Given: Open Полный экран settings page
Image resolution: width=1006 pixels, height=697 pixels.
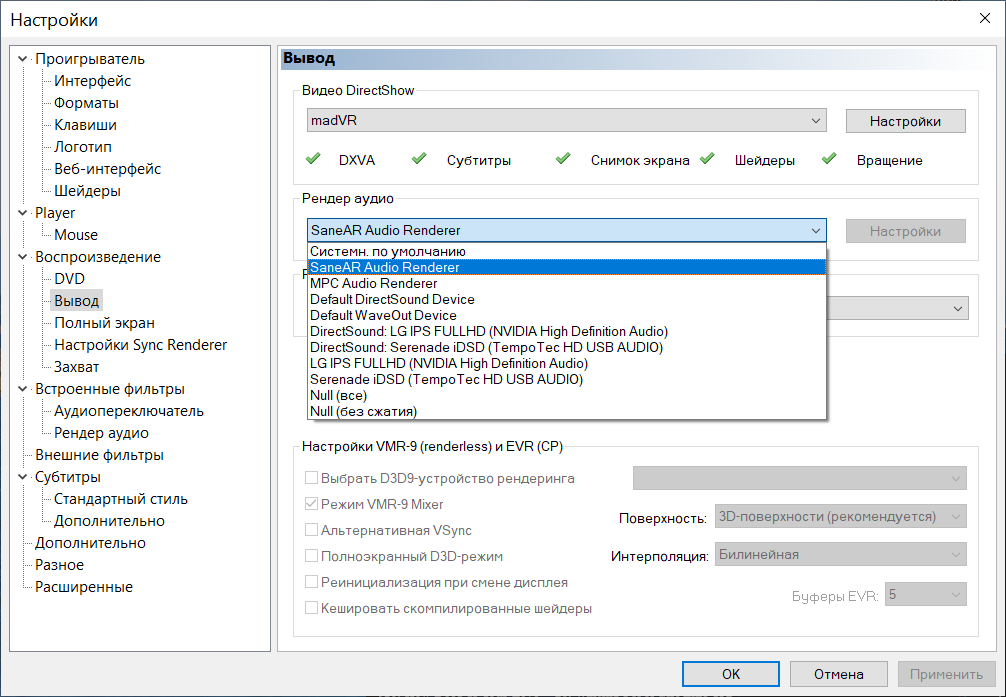Looking at the screenshot, I should [104, 323].
